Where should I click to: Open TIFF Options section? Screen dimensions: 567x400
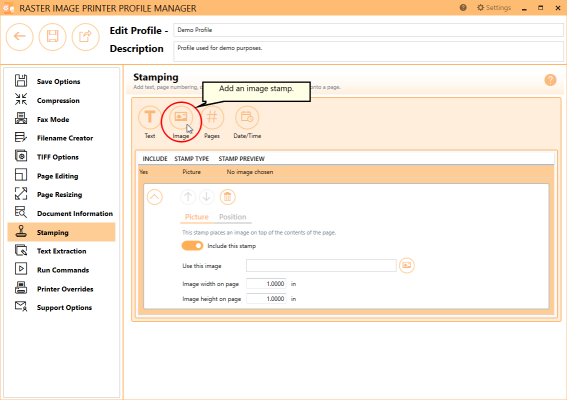(61, 157)
